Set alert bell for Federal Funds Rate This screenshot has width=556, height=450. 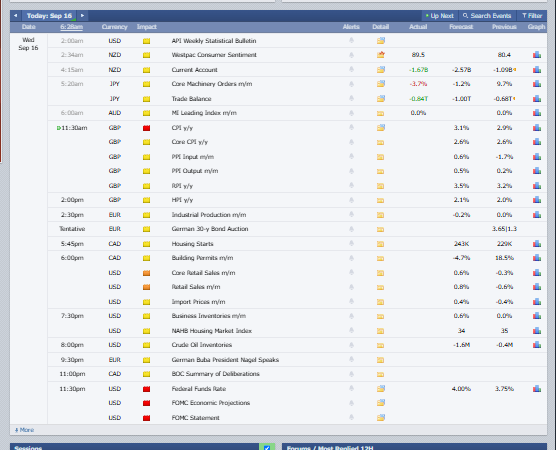[351, 388]
